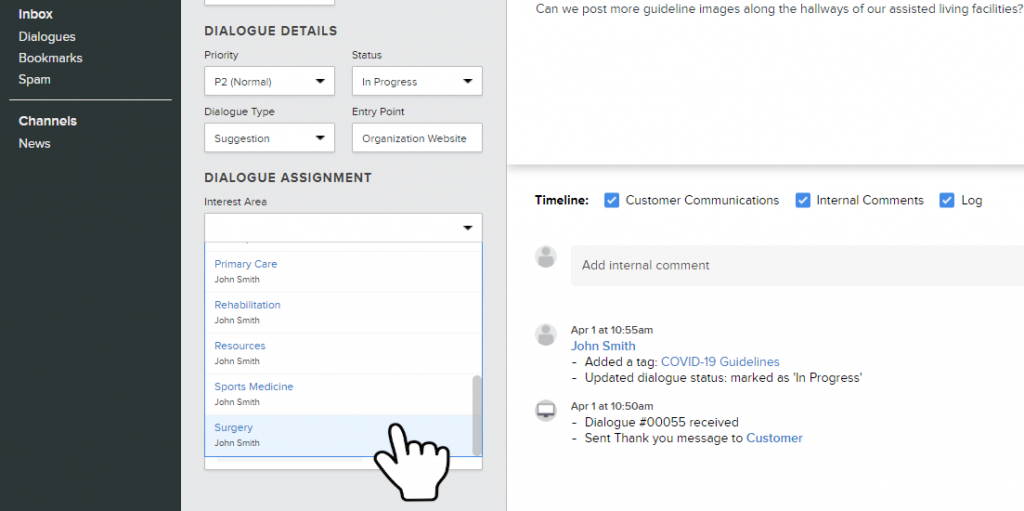The image size is (1024, 511).
Task: Expand the Dialogue Type Suggestion dropdown
Action: (270, 138)
